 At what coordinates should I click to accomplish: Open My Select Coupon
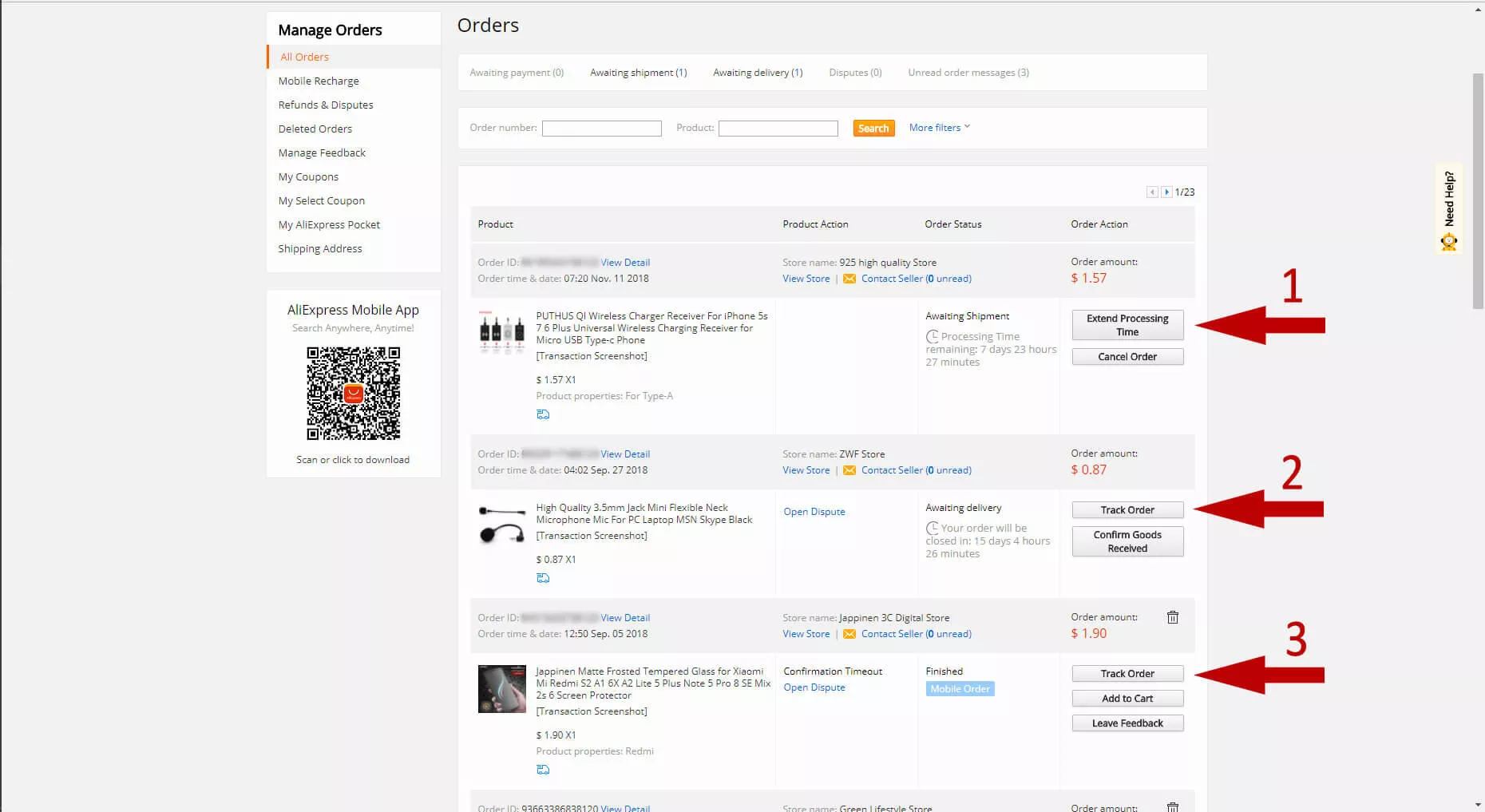click(322, 200)
